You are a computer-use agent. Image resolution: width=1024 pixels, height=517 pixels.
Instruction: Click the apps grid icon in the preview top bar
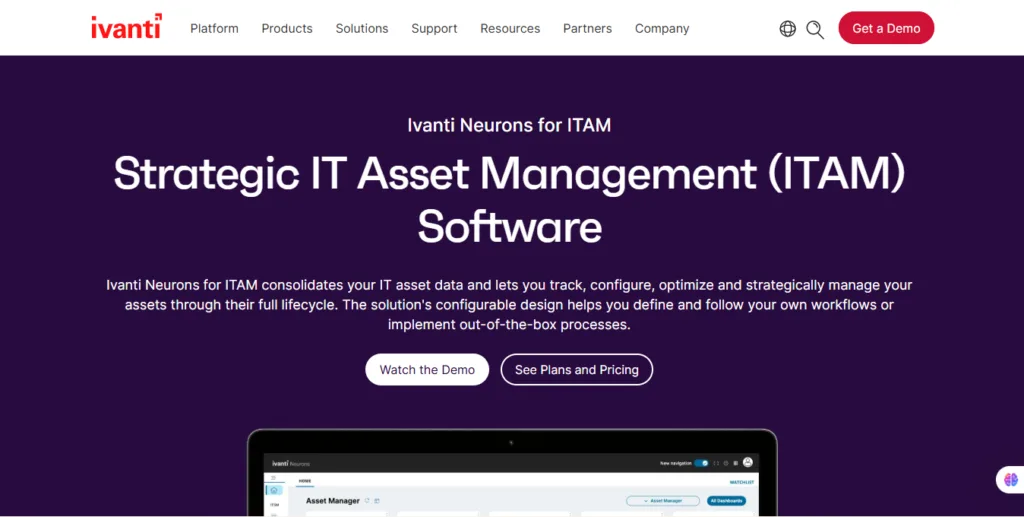point(735,463)
